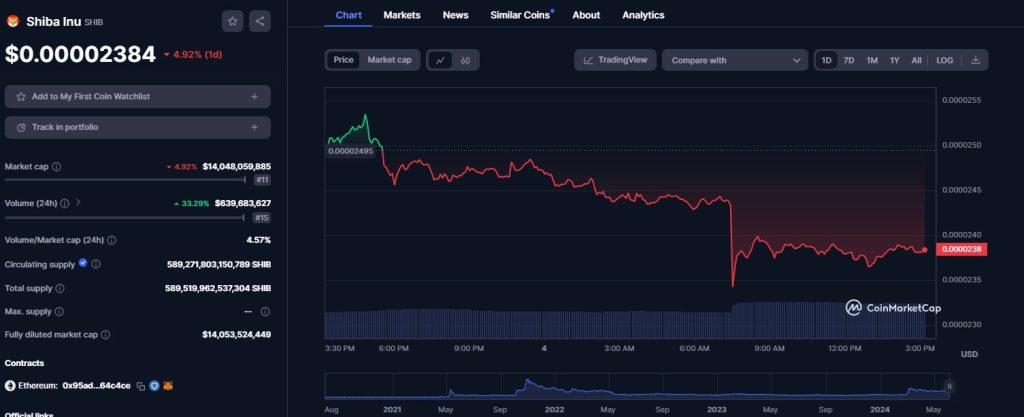Expand Volume (24h) details chevron
This screenshot has width=1024, height=417.
click(x=78, y=203)
